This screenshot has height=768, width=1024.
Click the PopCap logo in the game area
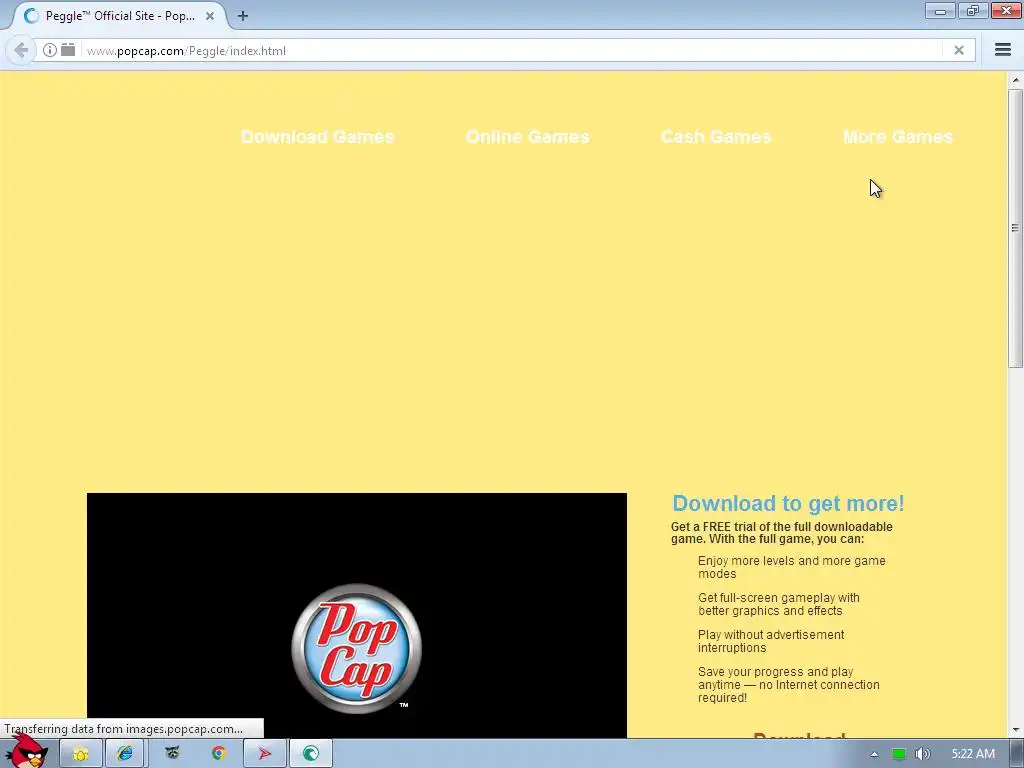point(356,648)
